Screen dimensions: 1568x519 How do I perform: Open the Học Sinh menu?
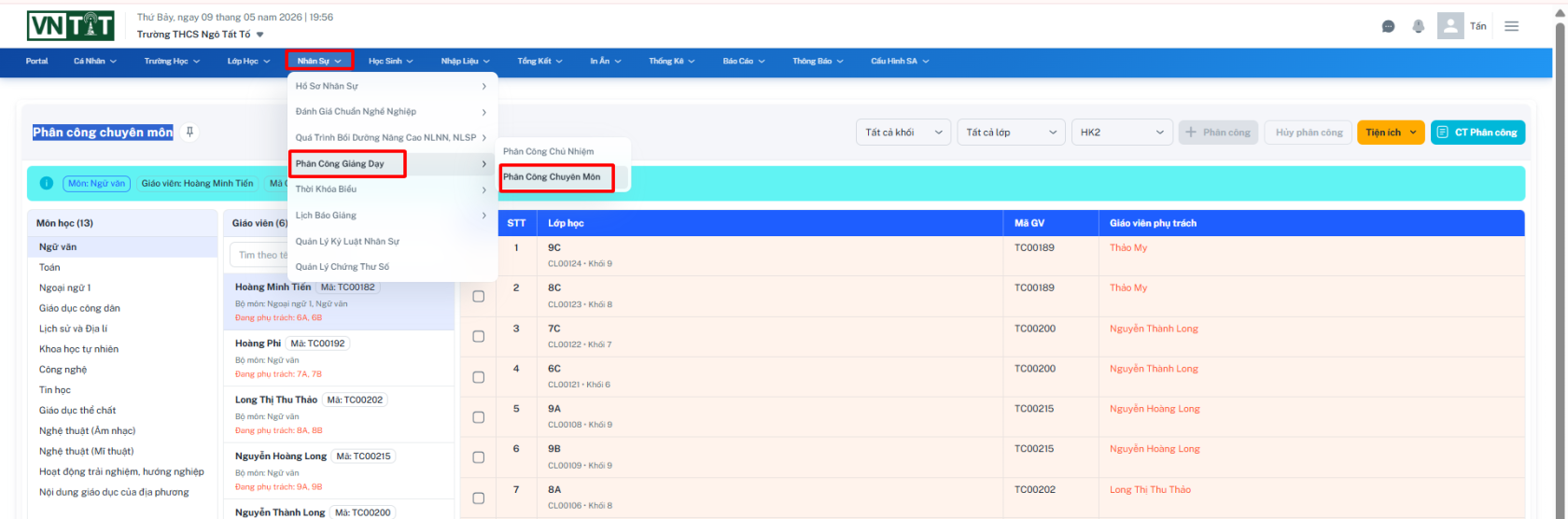tap(390, 61)
